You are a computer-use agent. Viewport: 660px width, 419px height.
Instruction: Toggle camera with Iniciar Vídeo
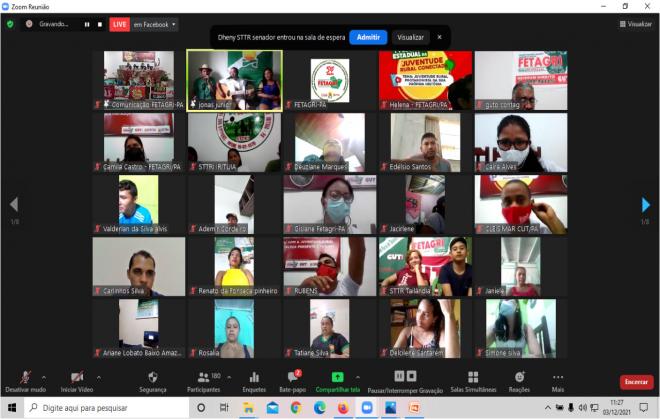tap(76, 380)
